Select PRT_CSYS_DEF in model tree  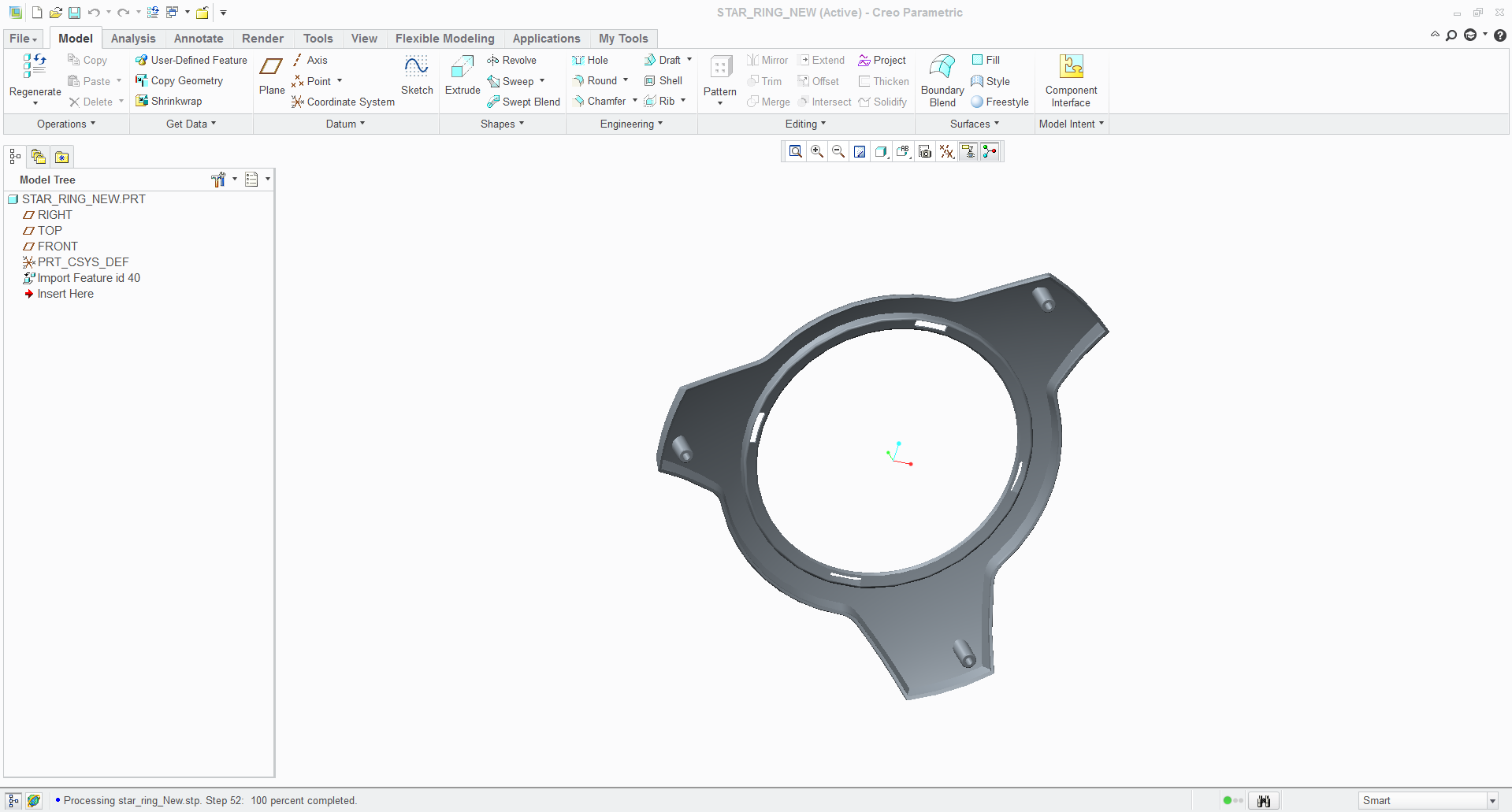pos(76,262)
